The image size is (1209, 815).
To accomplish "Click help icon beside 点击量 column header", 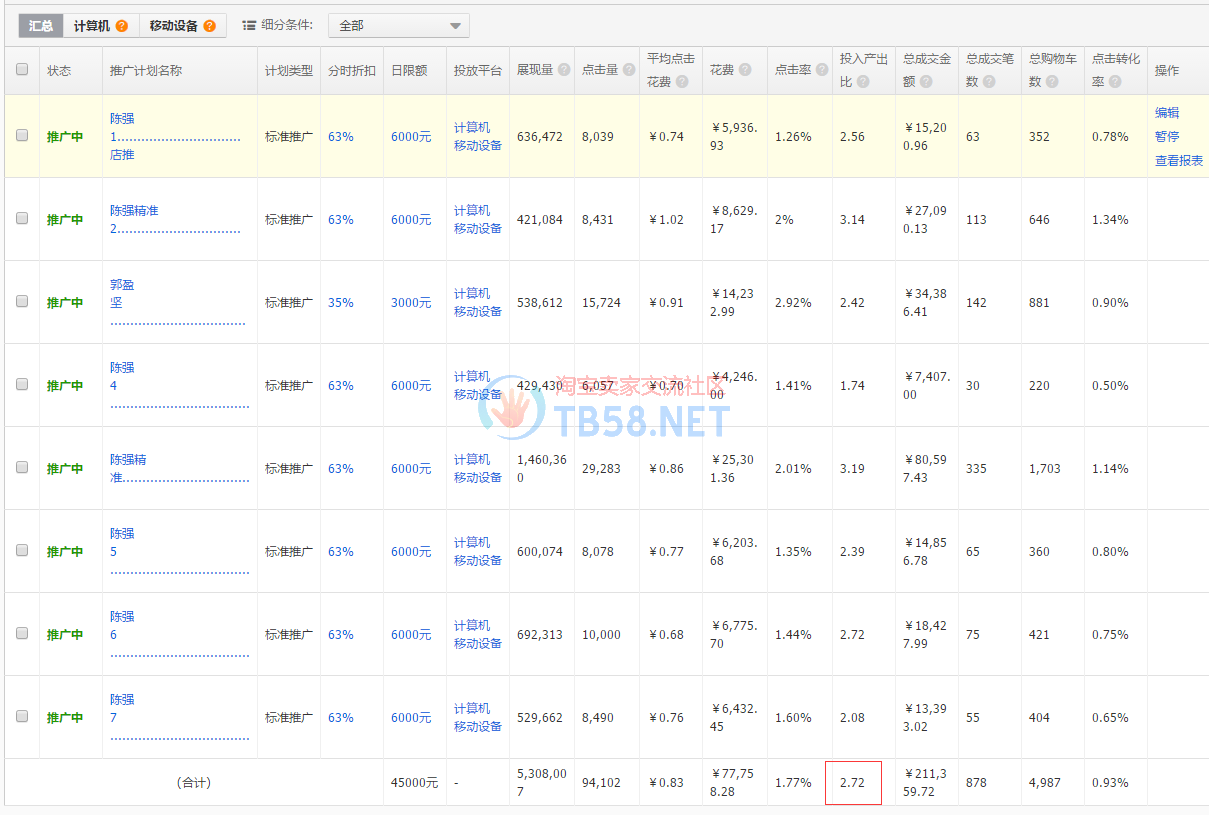I will point(628,70).
